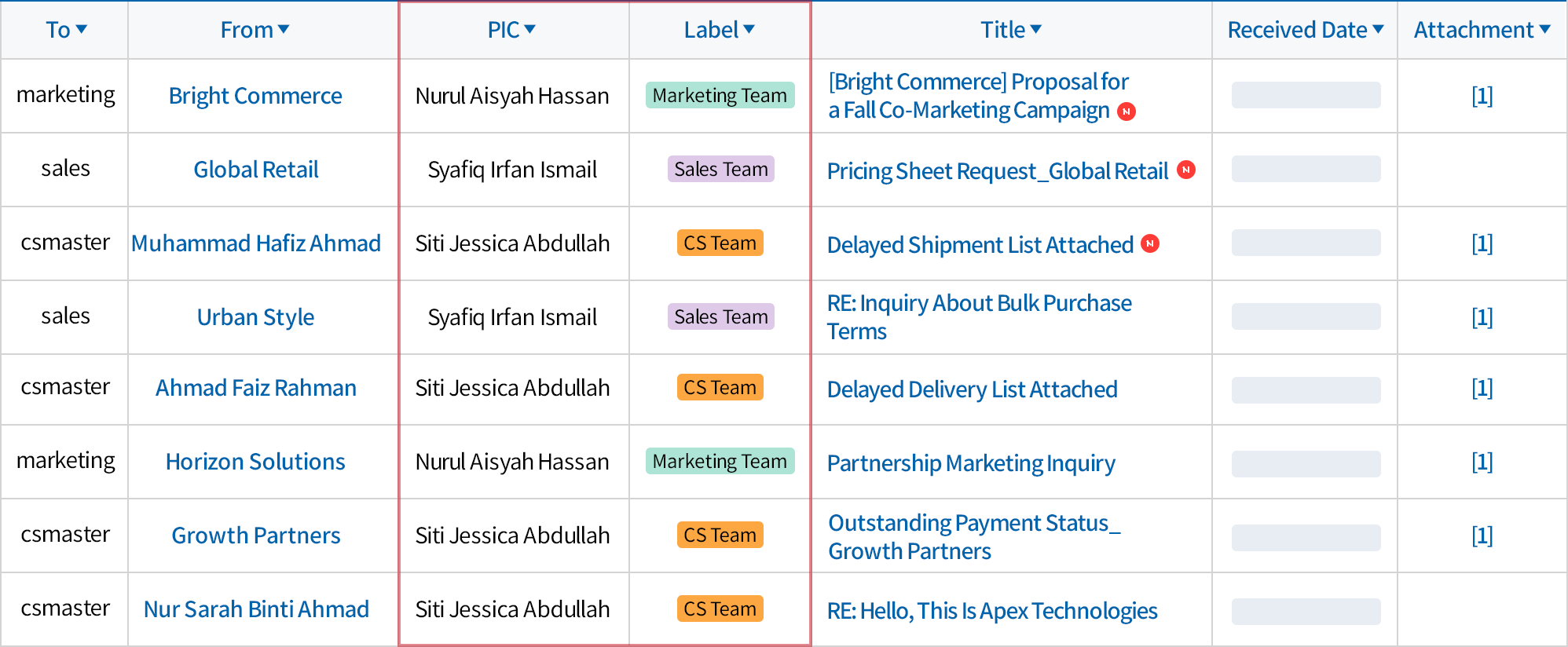The width and height of the screenshot is (1568, 647).
Task: Select the Marketing Team label on Bright Commerce row
Action: coord(720,95)
